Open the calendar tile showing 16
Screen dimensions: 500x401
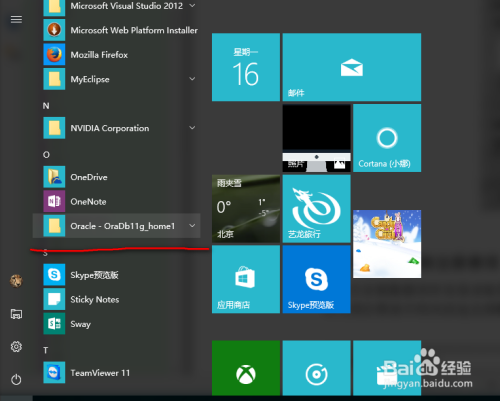pyautogui.click(x=246, y=67)
